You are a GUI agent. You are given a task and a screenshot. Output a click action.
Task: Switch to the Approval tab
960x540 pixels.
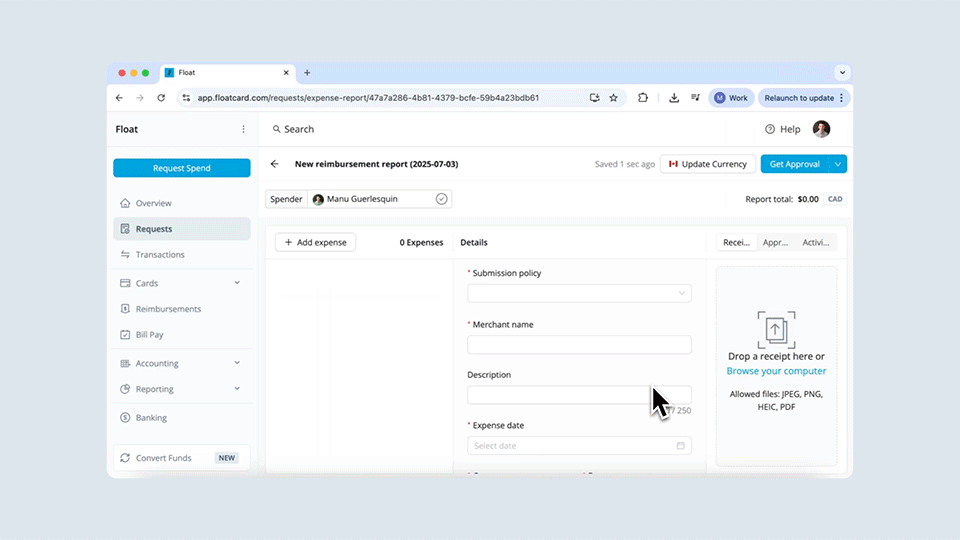775,242
